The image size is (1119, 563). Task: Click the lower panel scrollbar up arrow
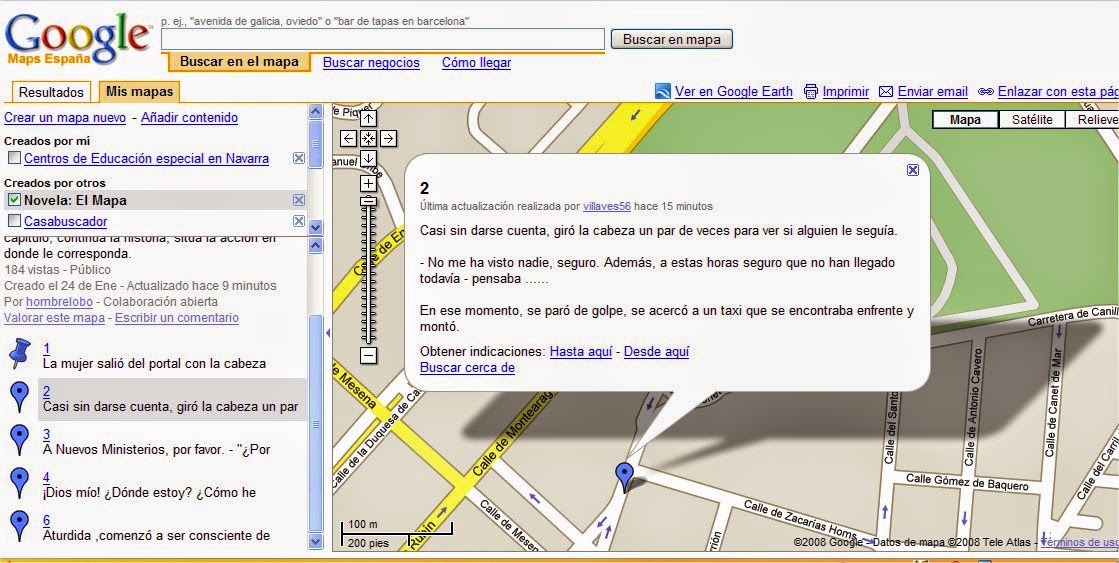[x=315, y=245]
